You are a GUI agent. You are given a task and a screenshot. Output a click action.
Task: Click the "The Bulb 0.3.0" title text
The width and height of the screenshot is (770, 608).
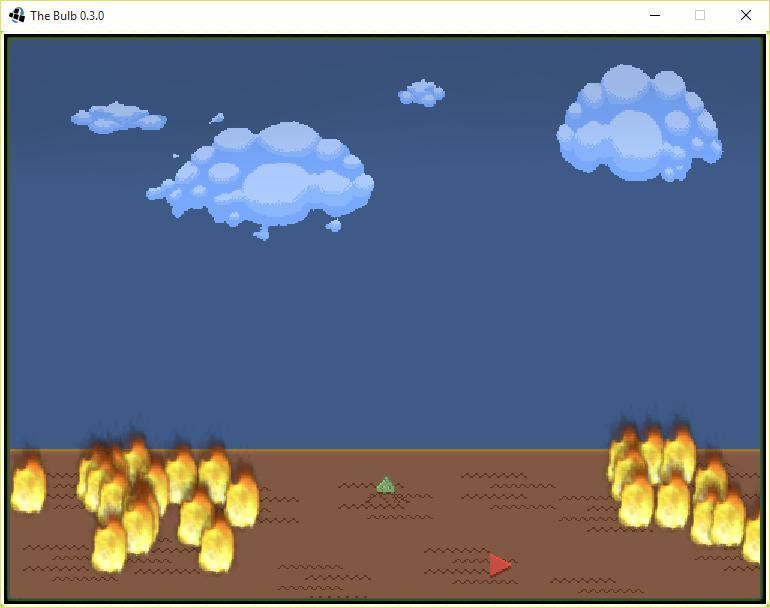tap(67, 16)
